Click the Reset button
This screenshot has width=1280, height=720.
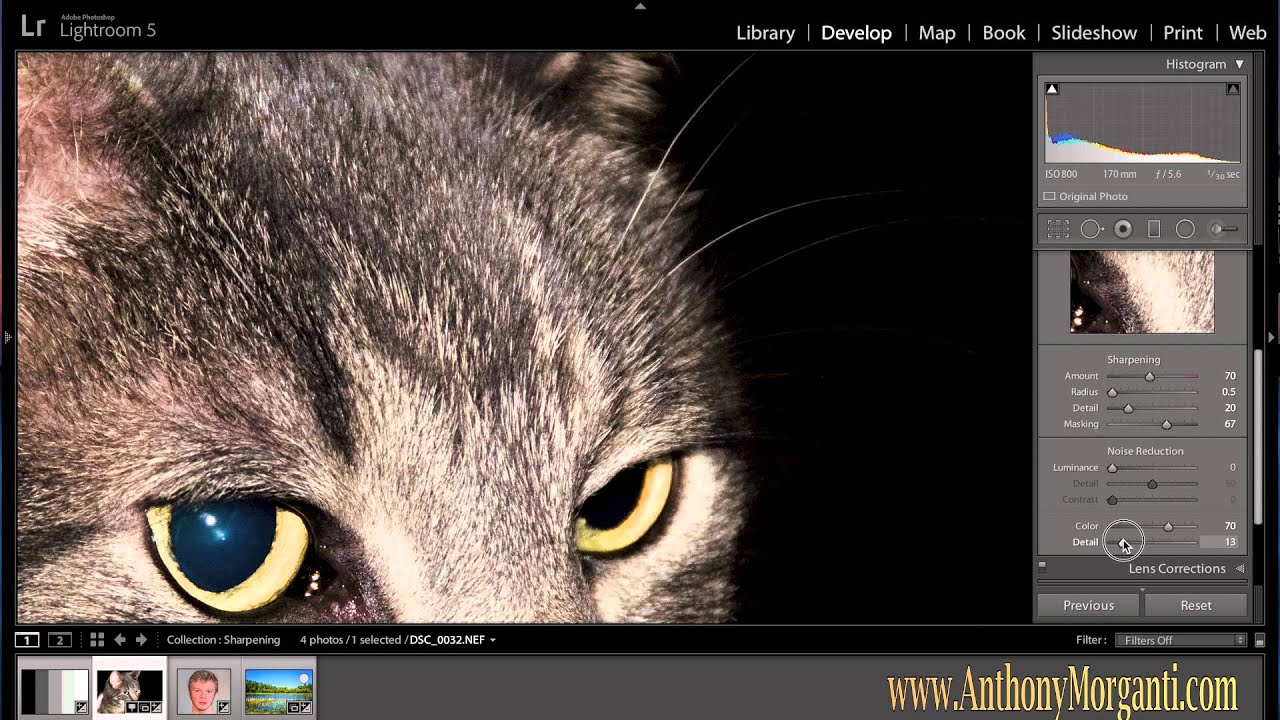(1196, 605)
